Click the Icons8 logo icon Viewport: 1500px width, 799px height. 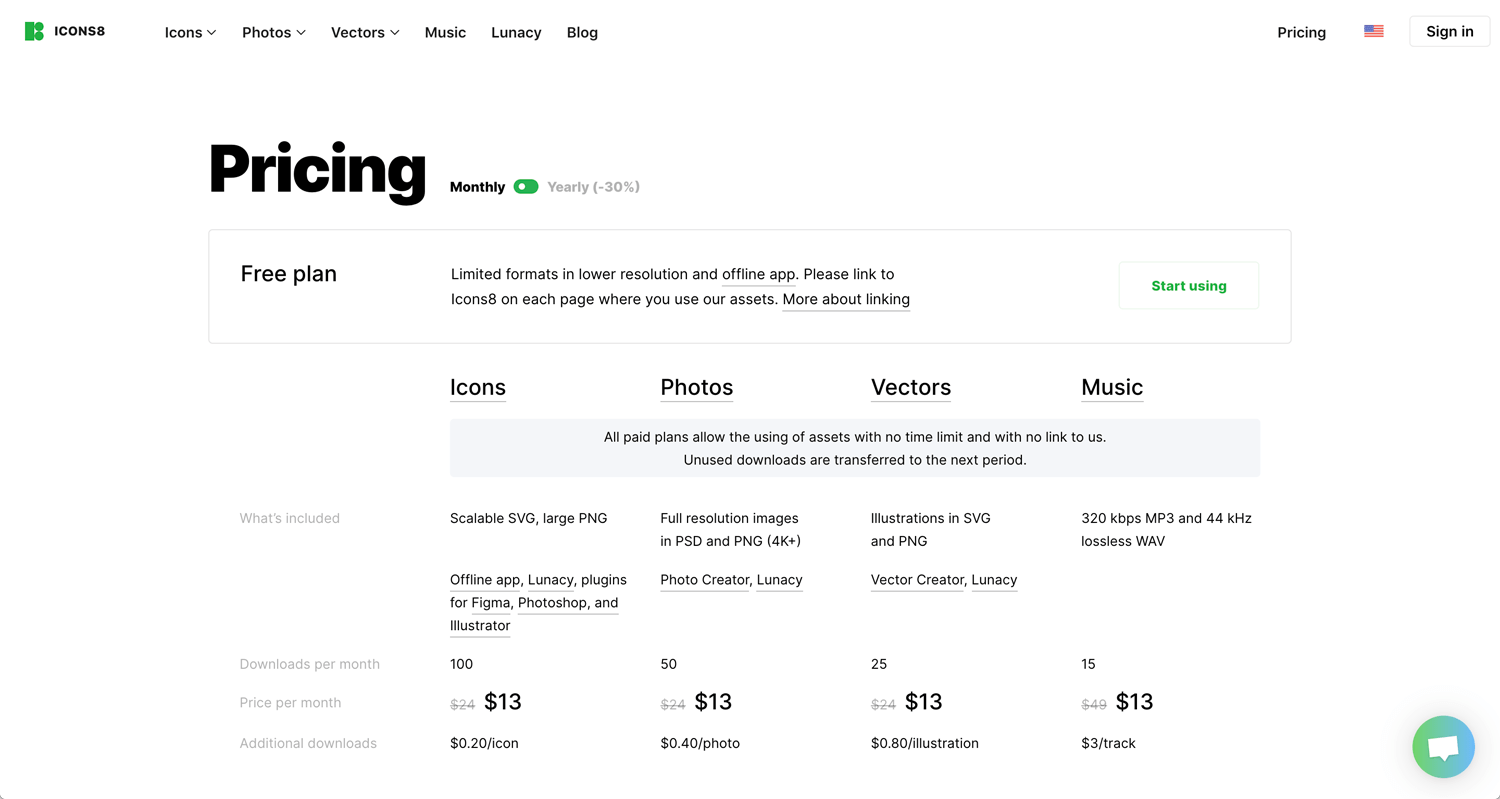coord(34,31)
